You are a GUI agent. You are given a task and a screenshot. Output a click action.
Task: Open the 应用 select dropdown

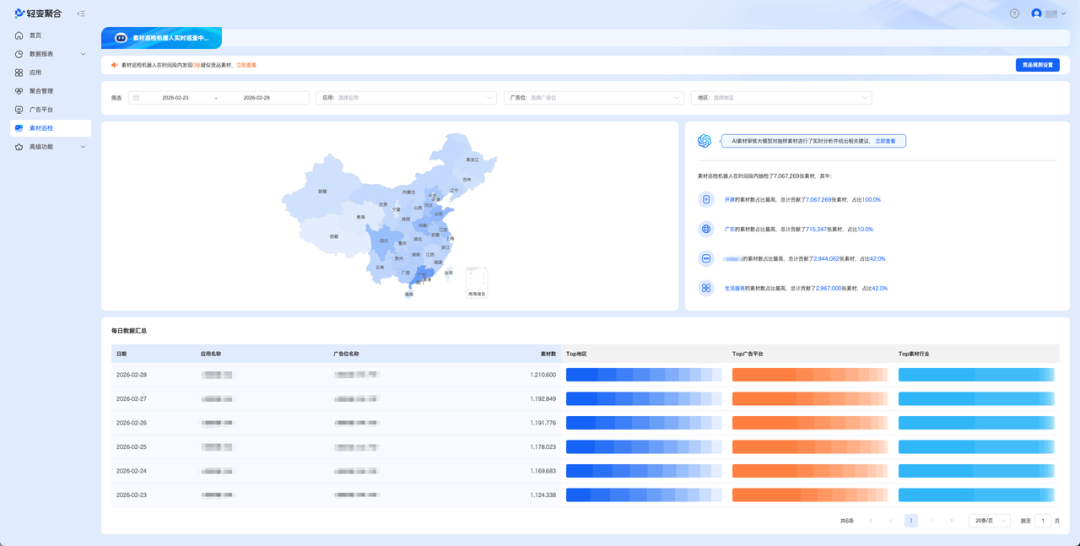[406, 98]
